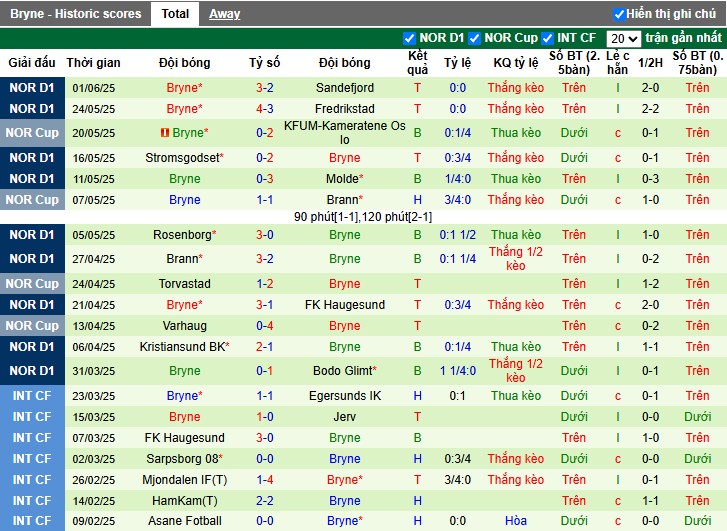The width and height of the screenshot is (727, 531).
Task: Click the Egersunds IK team name
Action: (x=344, y=396)
